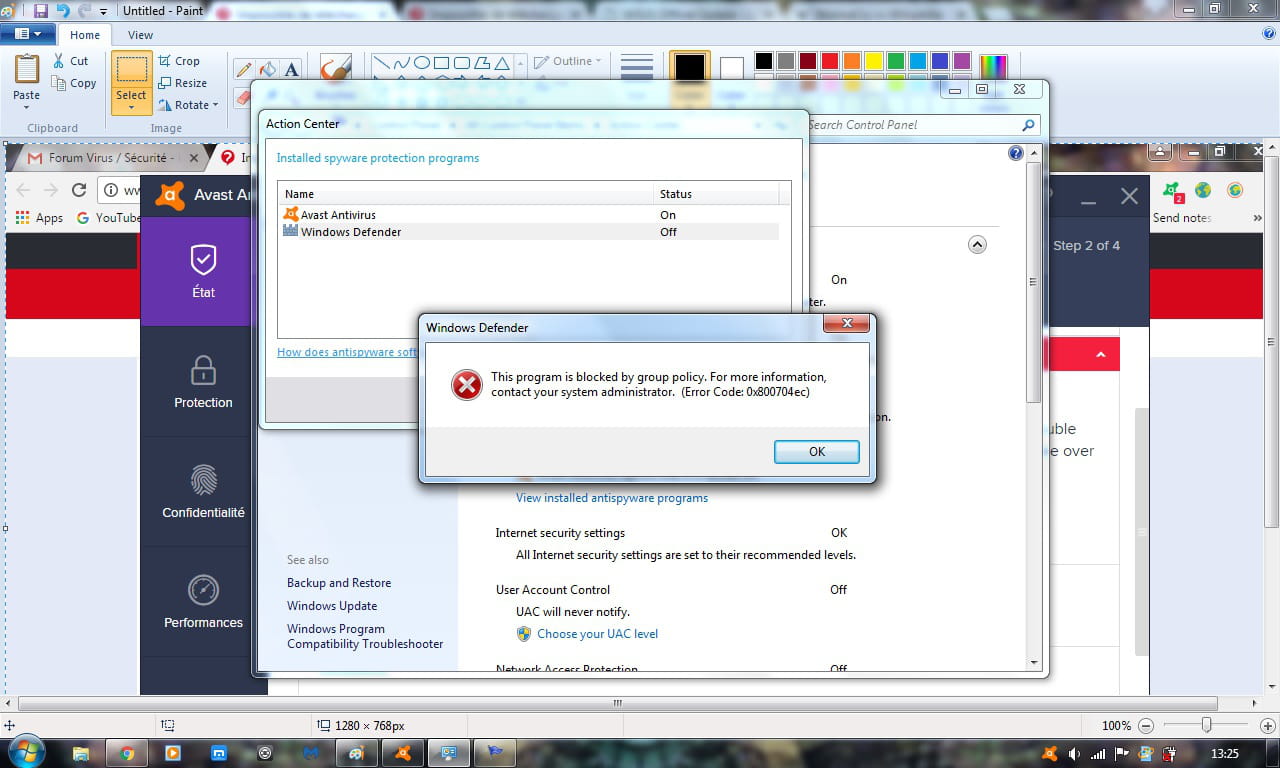
Task: Select the Brushes tool
Action: point(335,68)
